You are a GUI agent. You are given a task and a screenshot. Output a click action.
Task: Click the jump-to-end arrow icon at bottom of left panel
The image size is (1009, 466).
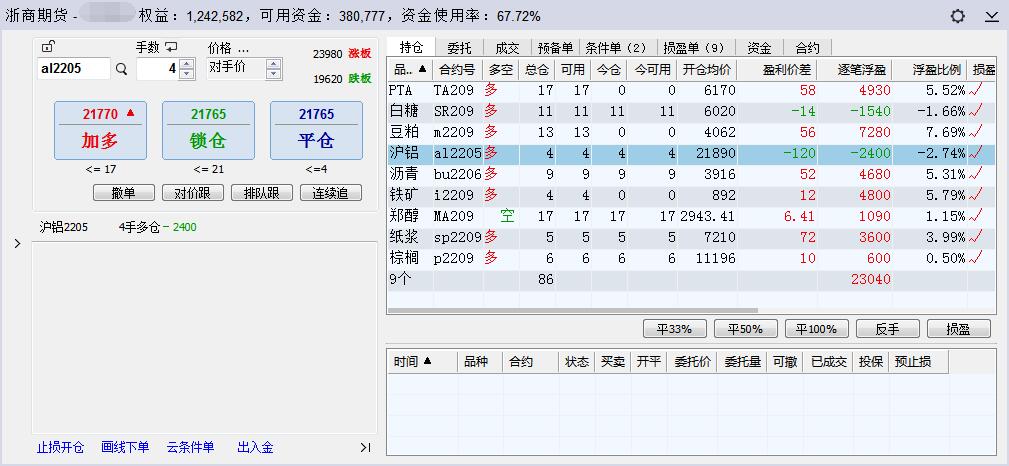(365, 447)
